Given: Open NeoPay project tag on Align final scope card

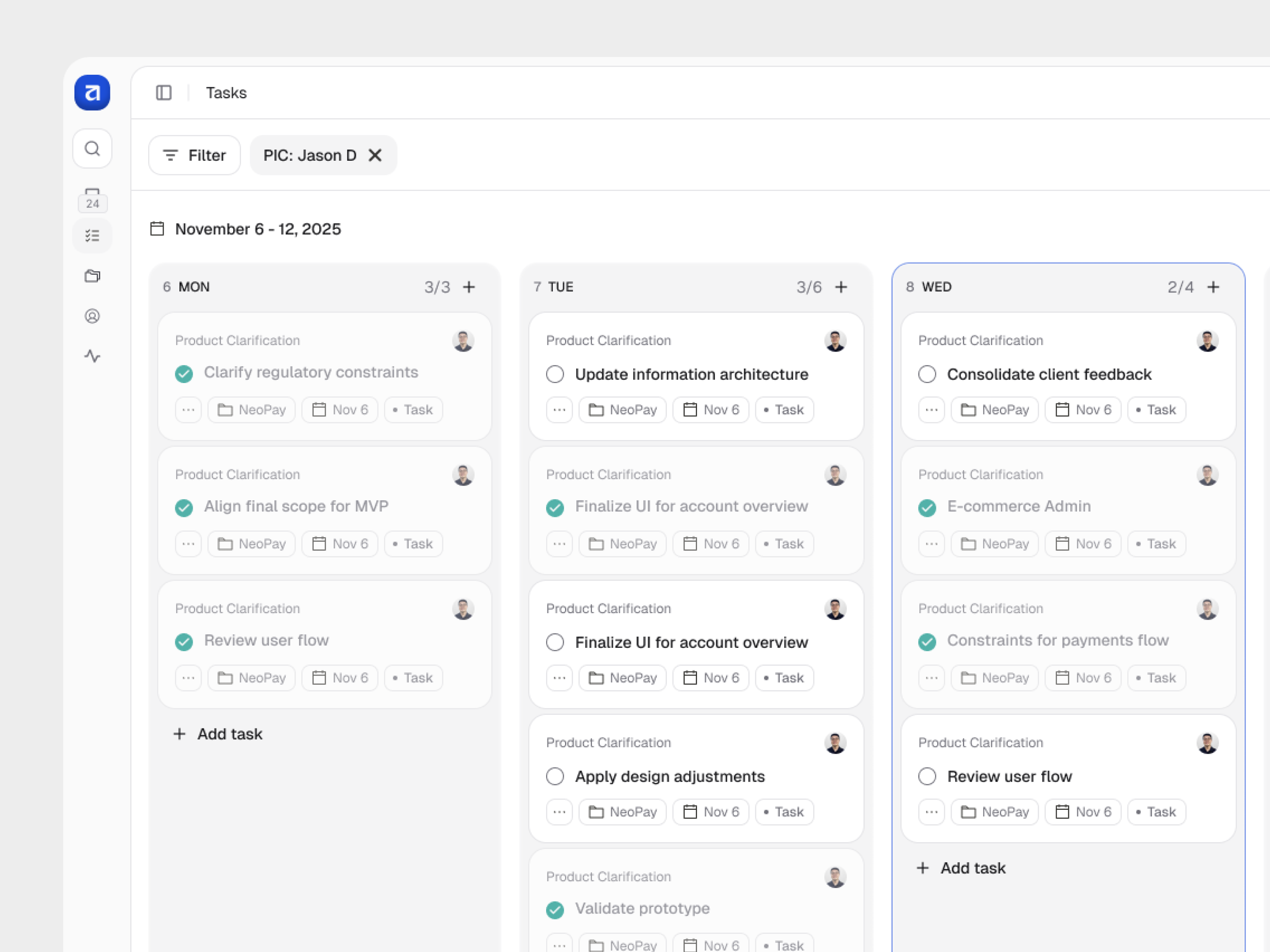Looking at the screenshot, I should [251, 544].
